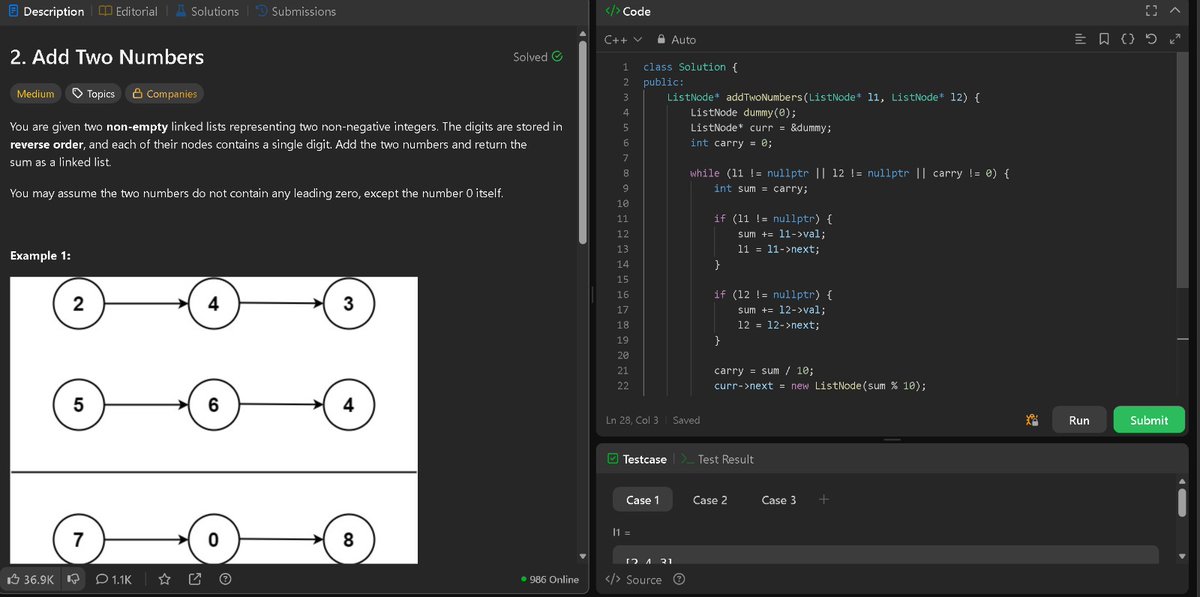Format code with the align icon
Screen dimensions: 1200x597
tap(1080, 39)
